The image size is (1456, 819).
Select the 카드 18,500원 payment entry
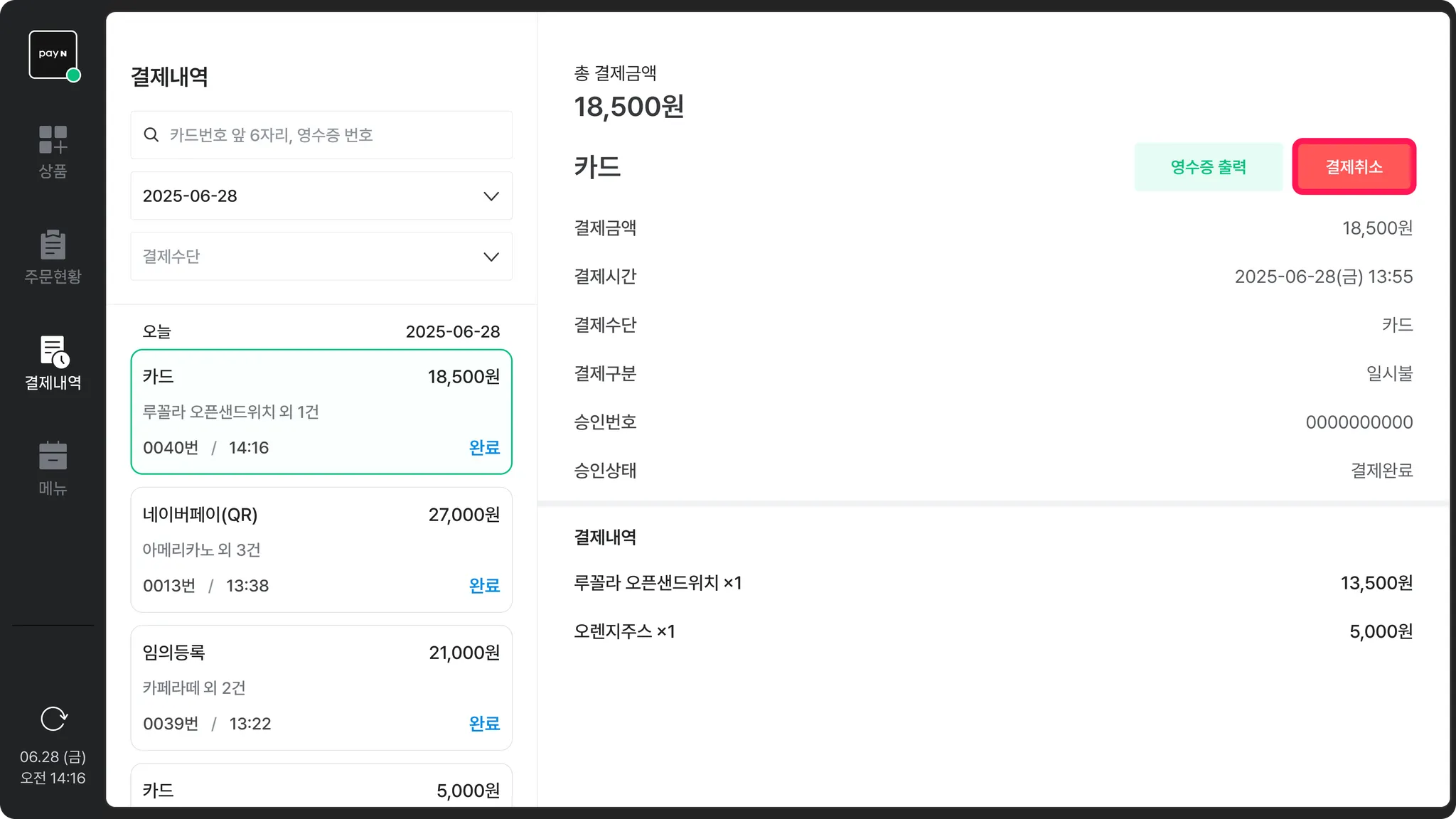[321, 412]
